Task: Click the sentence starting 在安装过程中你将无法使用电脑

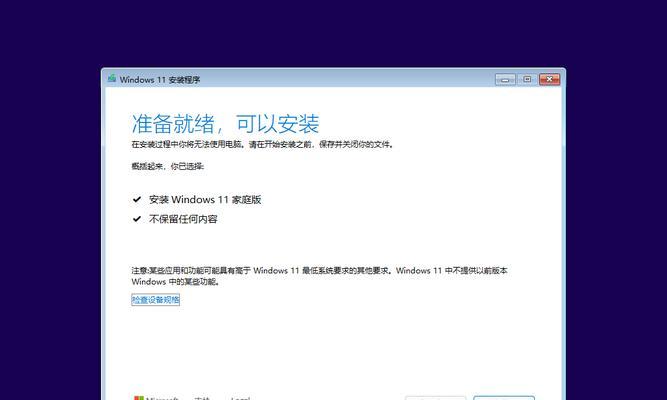Action: [x=262, y=145]
